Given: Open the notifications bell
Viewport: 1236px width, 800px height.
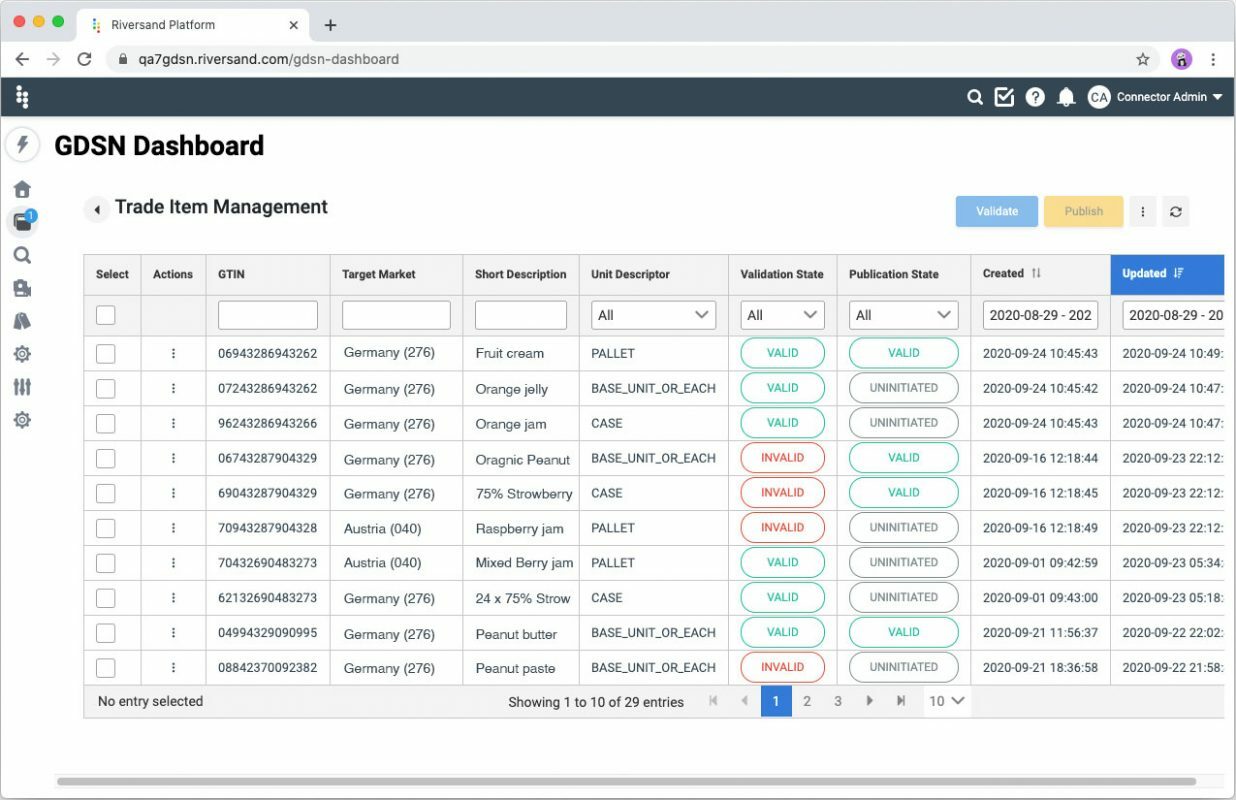Looking at the screenshot, I should [x=1066, y=97].
